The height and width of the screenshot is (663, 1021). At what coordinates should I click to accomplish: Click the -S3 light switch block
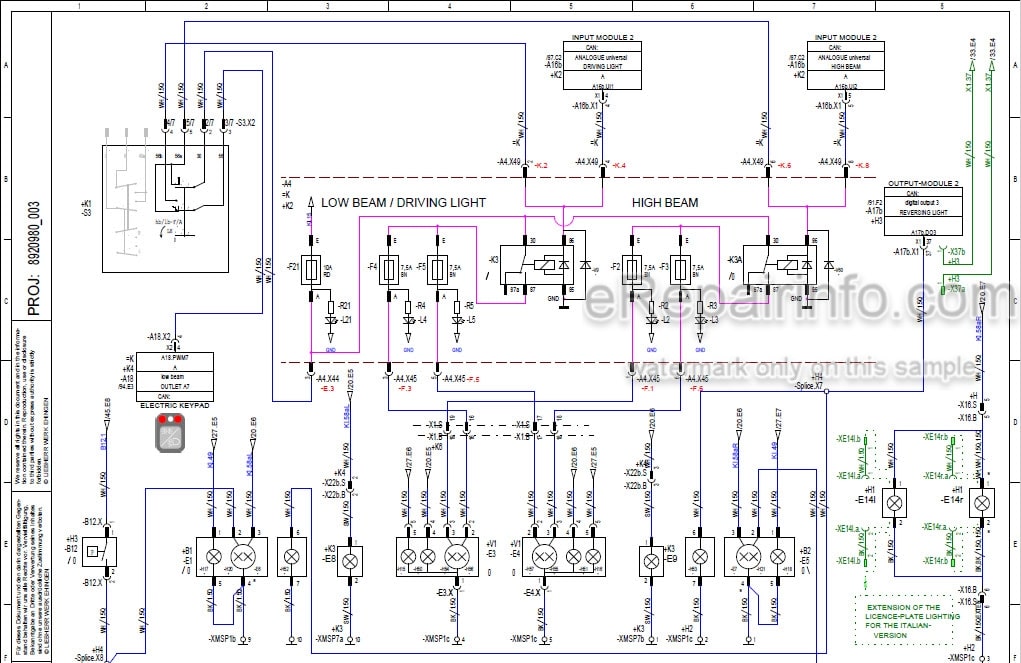click(x=165, y=208)
